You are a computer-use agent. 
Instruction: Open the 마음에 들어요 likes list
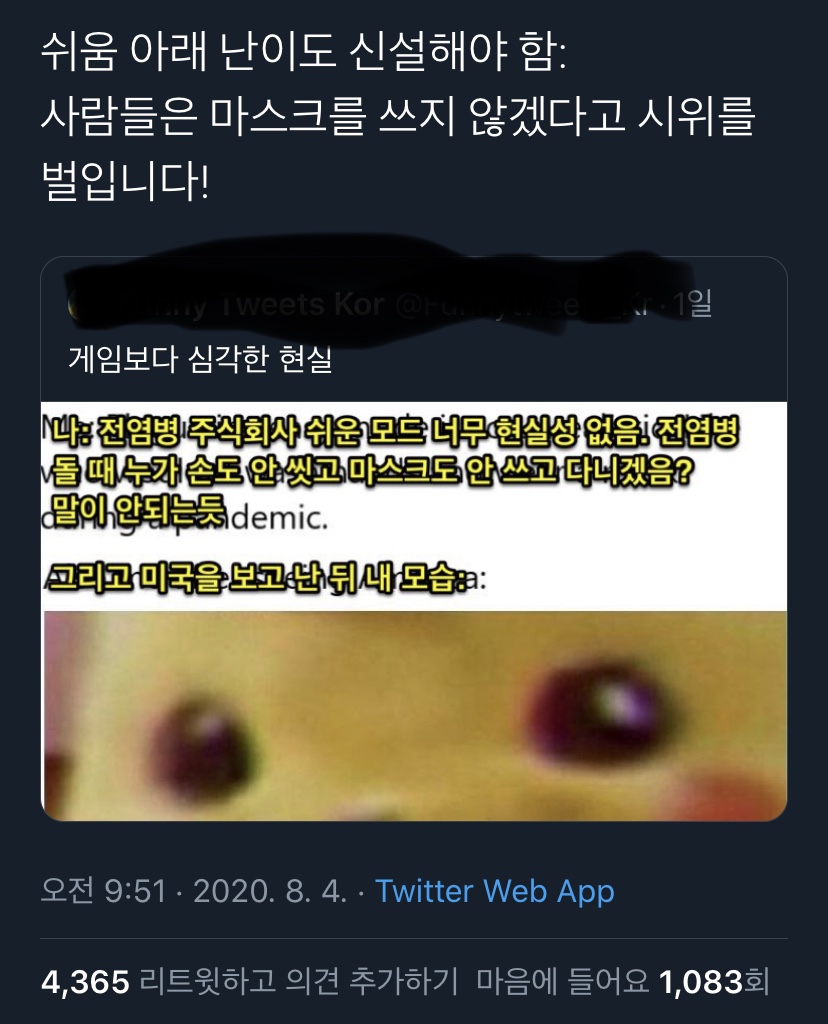coord(562,981)
